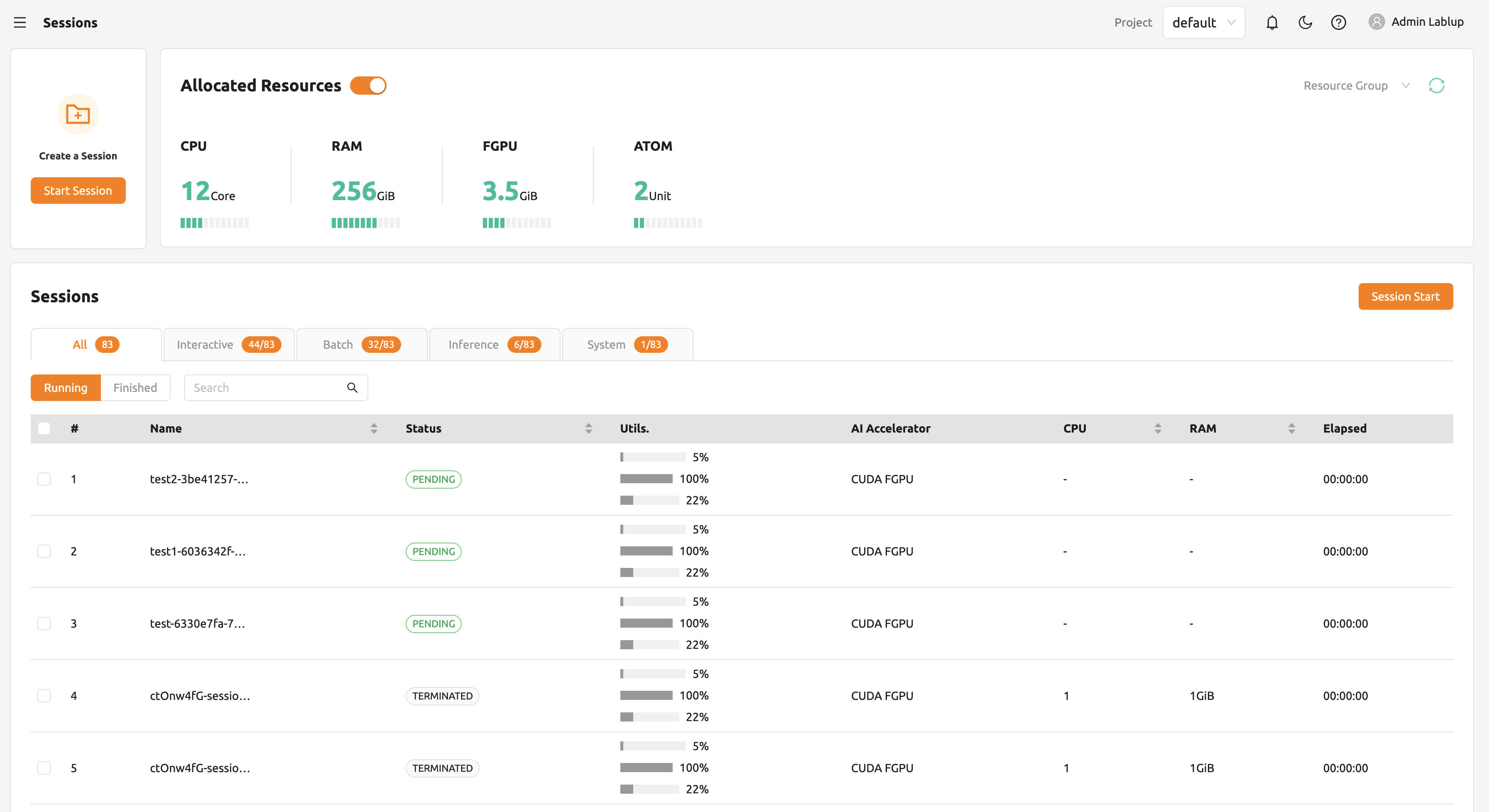Click elapsed time 00:00:00 in row 2

tap(1345, 551)
